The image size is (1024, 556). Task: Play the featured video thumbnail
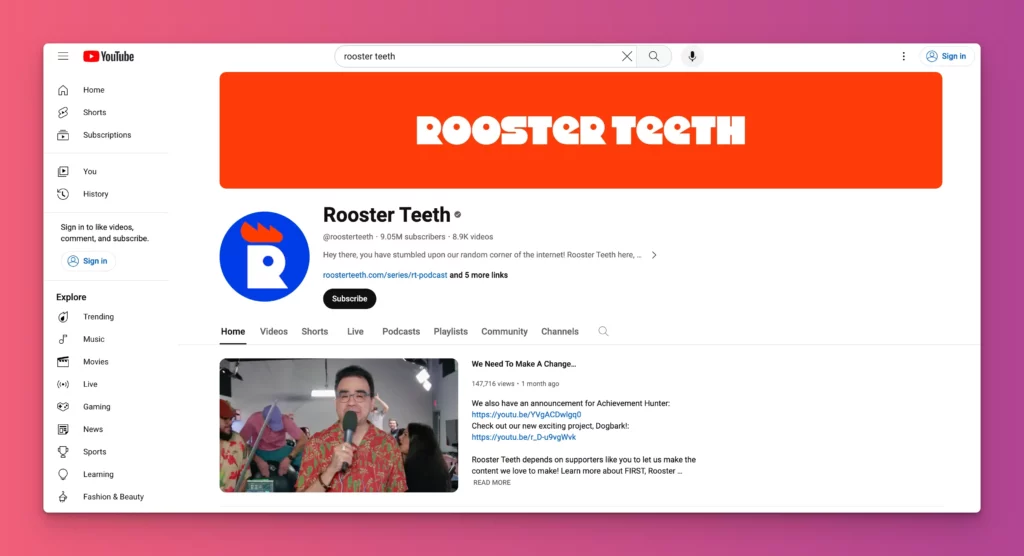click(339, 425)
